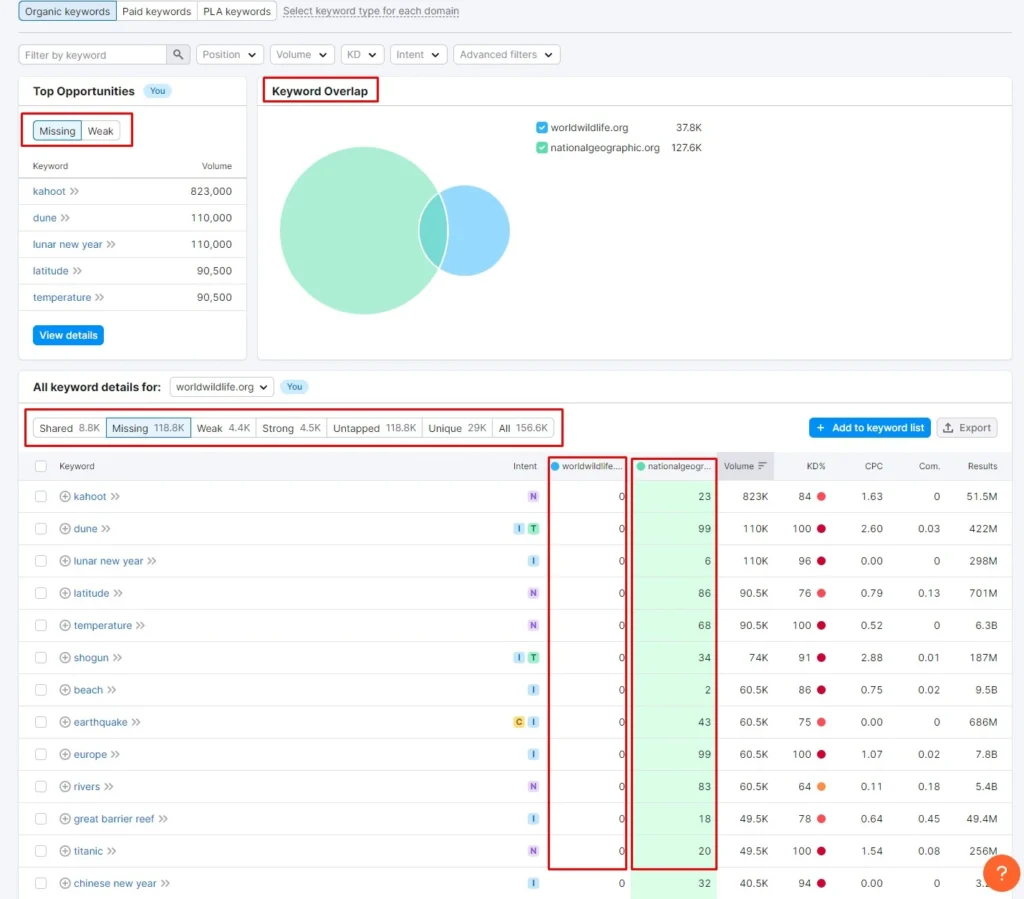Click the plus icon beside shogun row
Viewport: 1024px width, 899px height.
65,657
